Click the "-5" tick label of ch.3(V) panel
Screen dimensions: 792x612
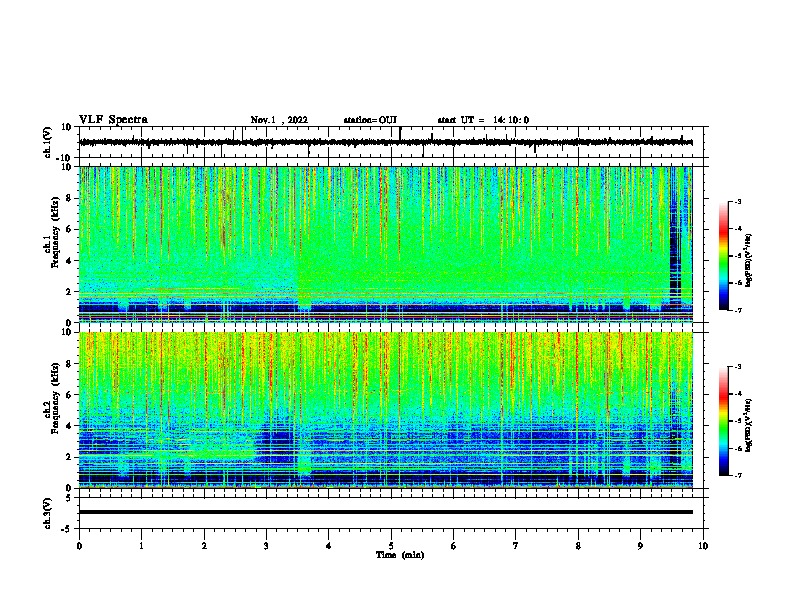point(67,529)
